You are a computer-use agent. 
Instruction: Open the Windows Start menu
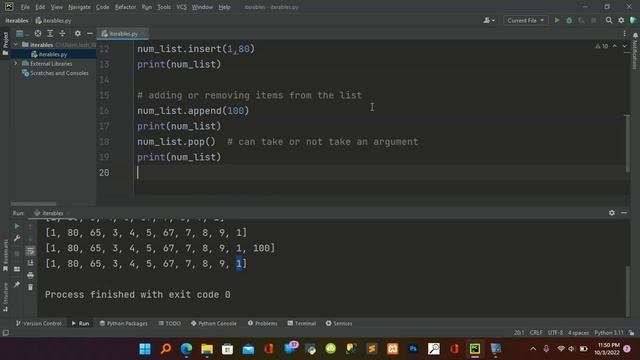tap(145, 349)
